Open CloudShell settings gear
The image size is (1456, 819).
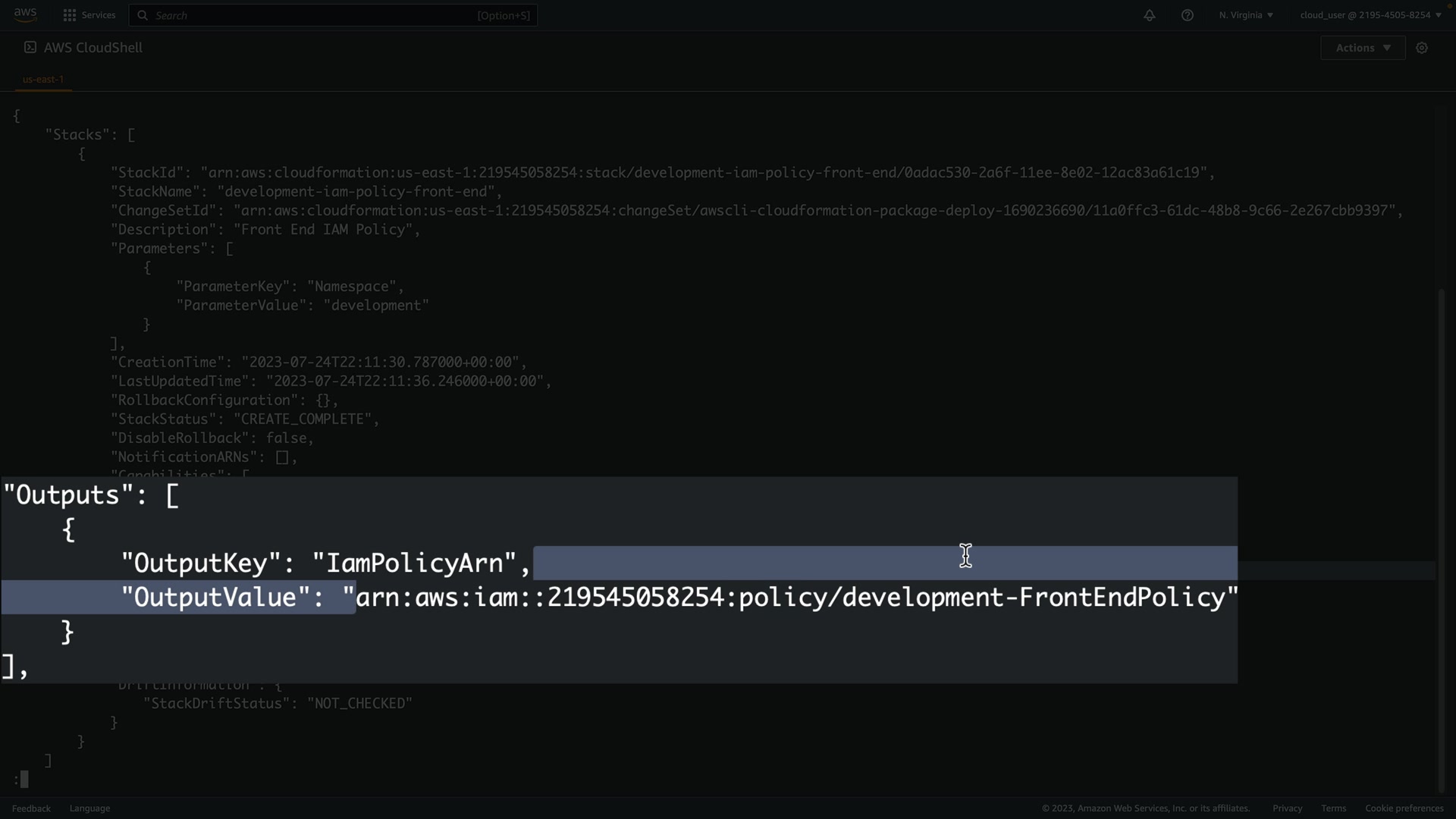(x=1422, y=48)
